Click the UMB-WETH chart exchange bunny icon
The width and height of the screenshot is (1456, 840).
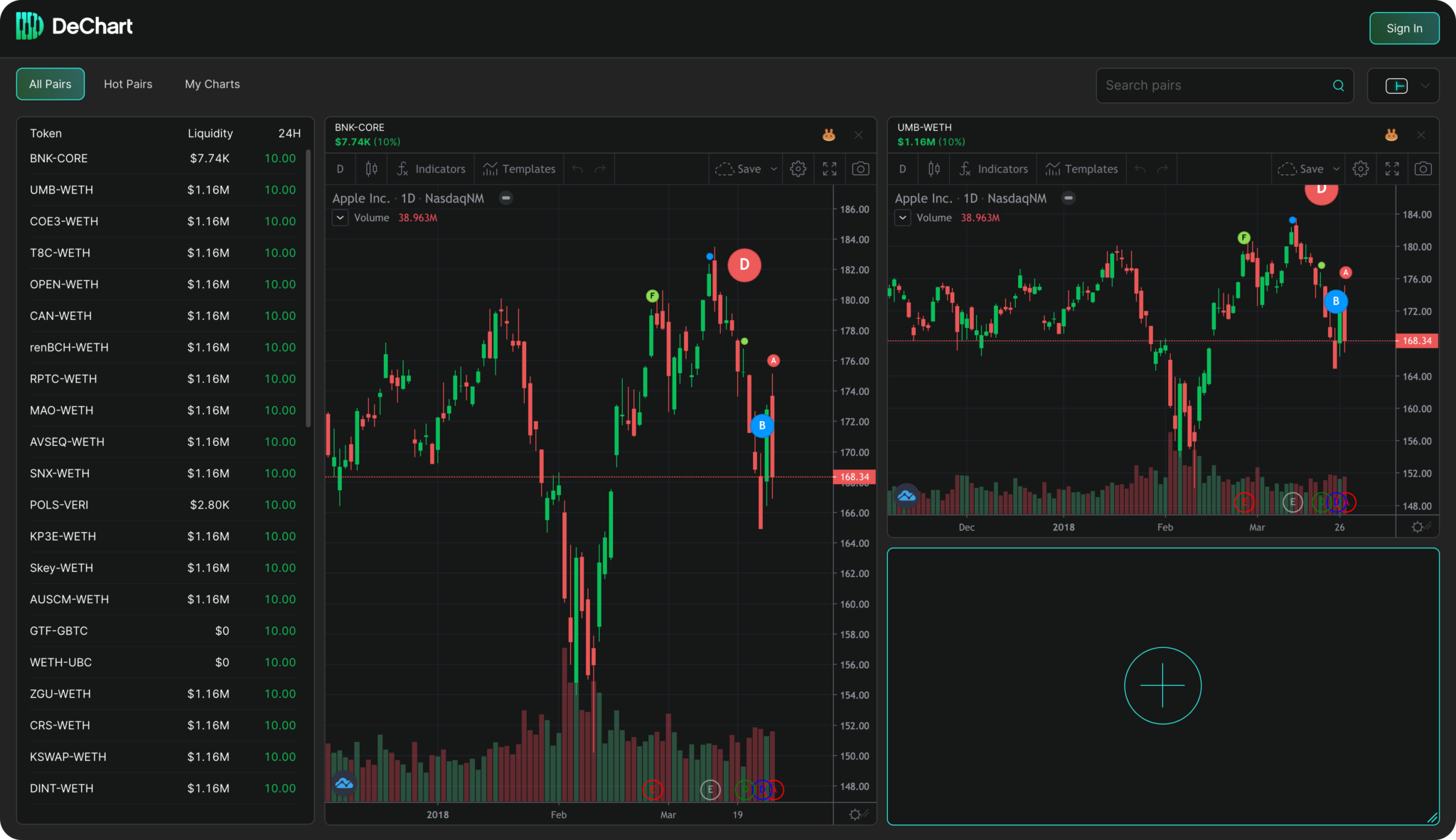click(x=1391, y=134)
